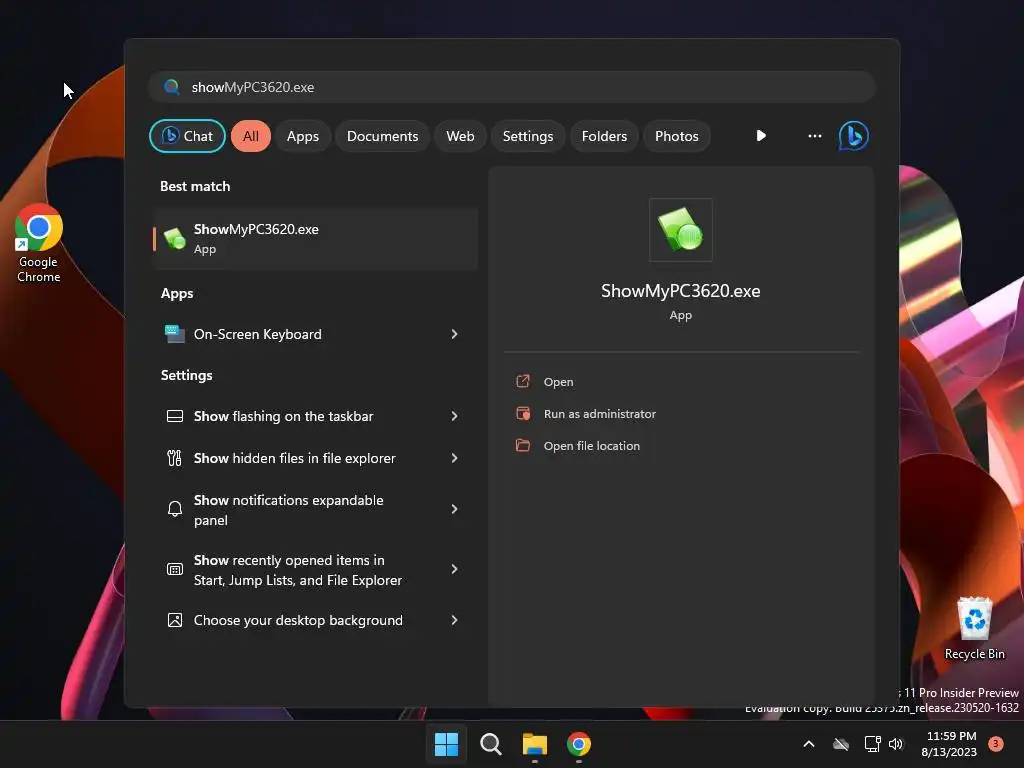The image size is (1024, 768).
Task: Open notification badge showing 3
Action: [x=996, y=743]
